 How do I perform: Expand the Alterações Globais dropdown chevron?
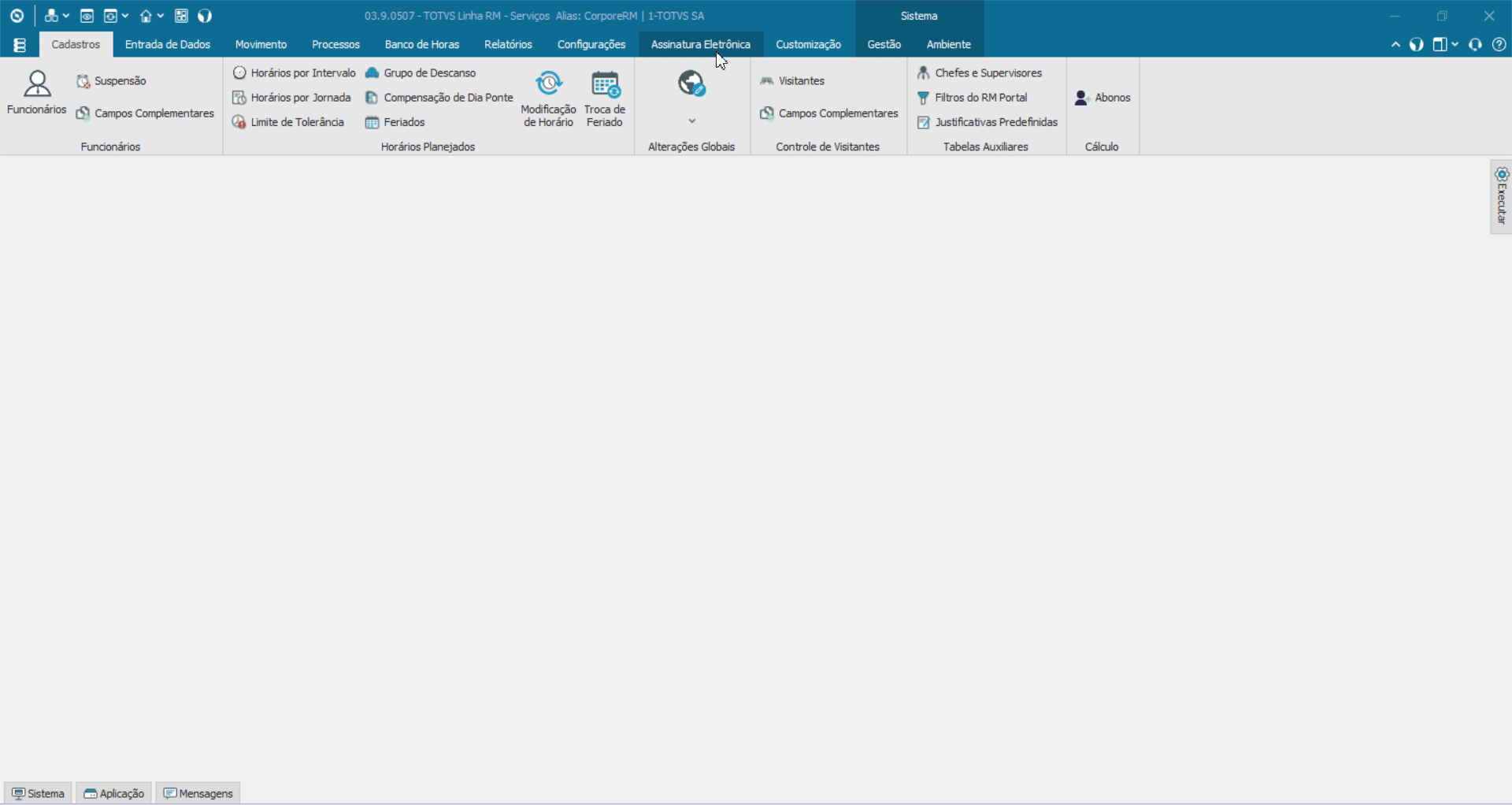point(691,121)
